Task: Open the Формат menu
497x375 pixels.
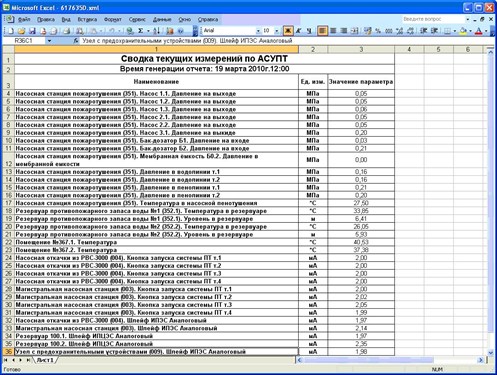Action: pos(113,19)
